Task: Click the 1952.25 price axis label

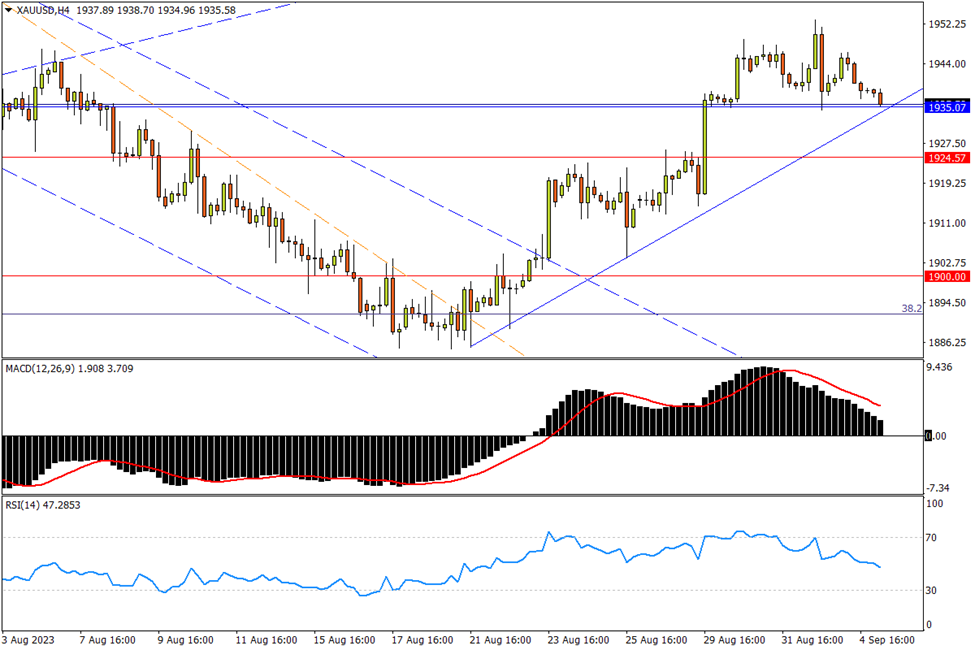Action: (946, 24)
